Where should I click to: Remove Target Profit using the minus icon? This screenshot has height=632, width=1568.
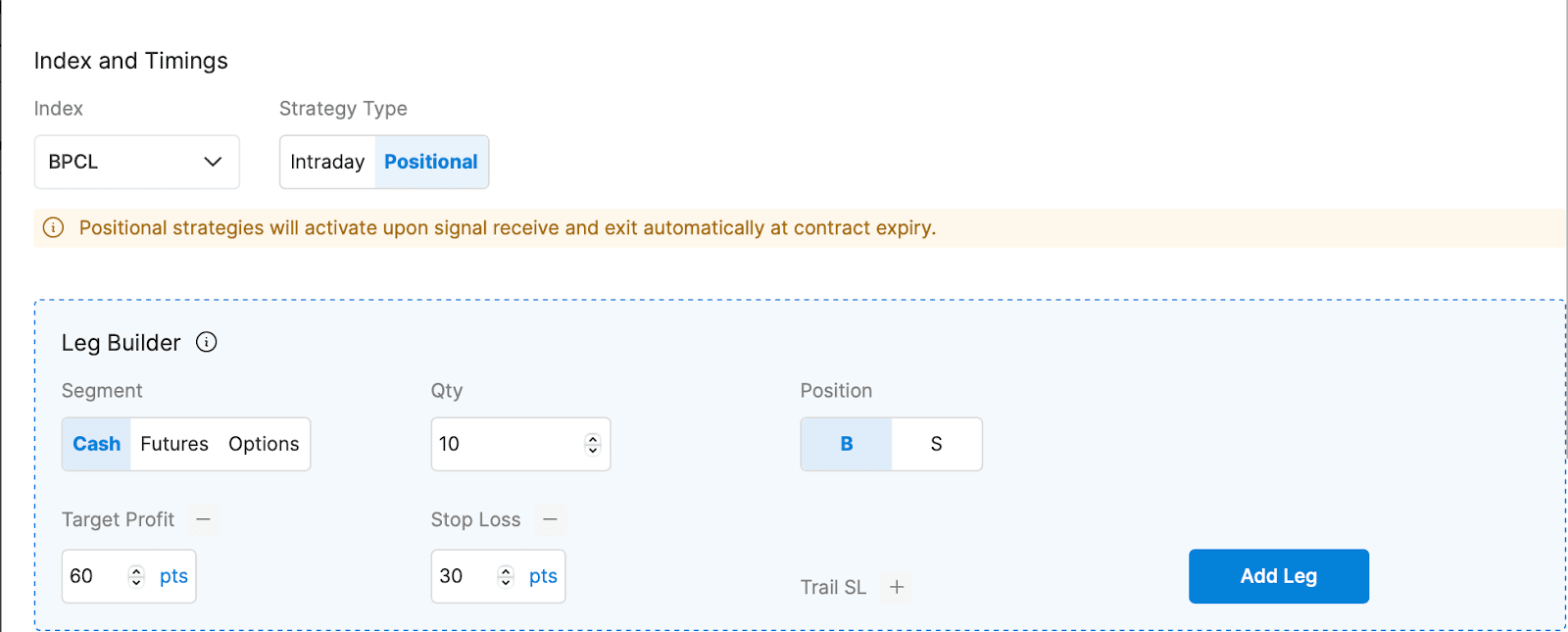[203, 520]
